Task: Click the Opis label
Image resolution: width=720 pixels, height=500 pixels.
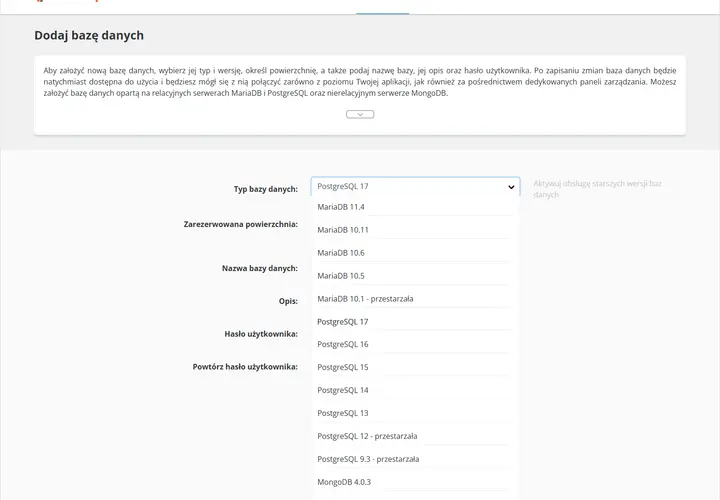Action: pyautogui.click(x=288, y=301)
